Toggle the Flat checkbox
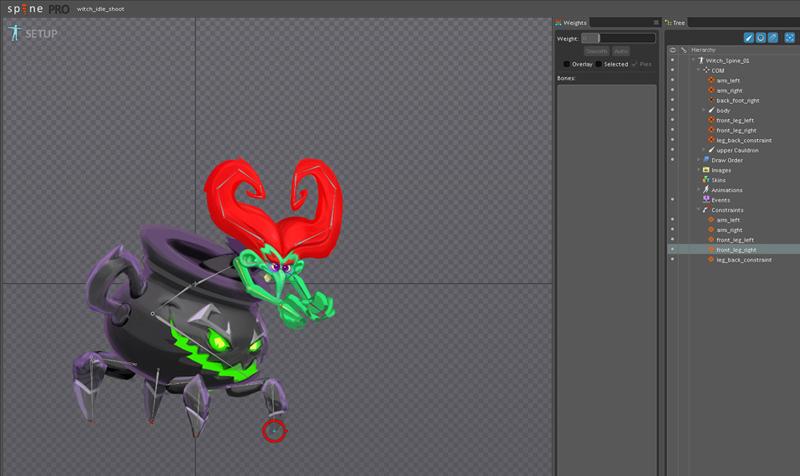 coord(634,64)
